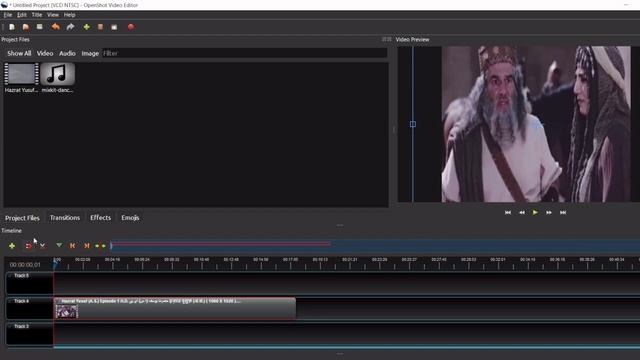Open a project using the toolbar icon
This screenshot has width=640, height=360.
point(26,27)
